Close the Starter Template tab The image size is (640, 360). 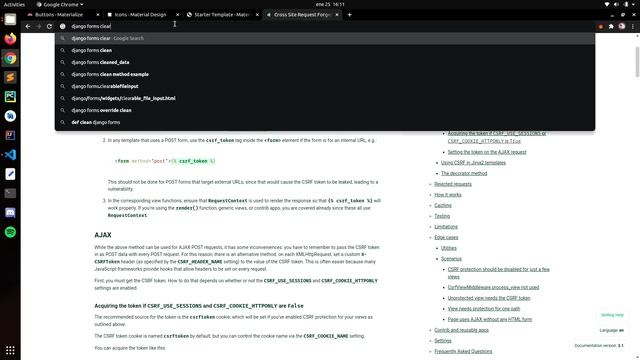(257, 15)
